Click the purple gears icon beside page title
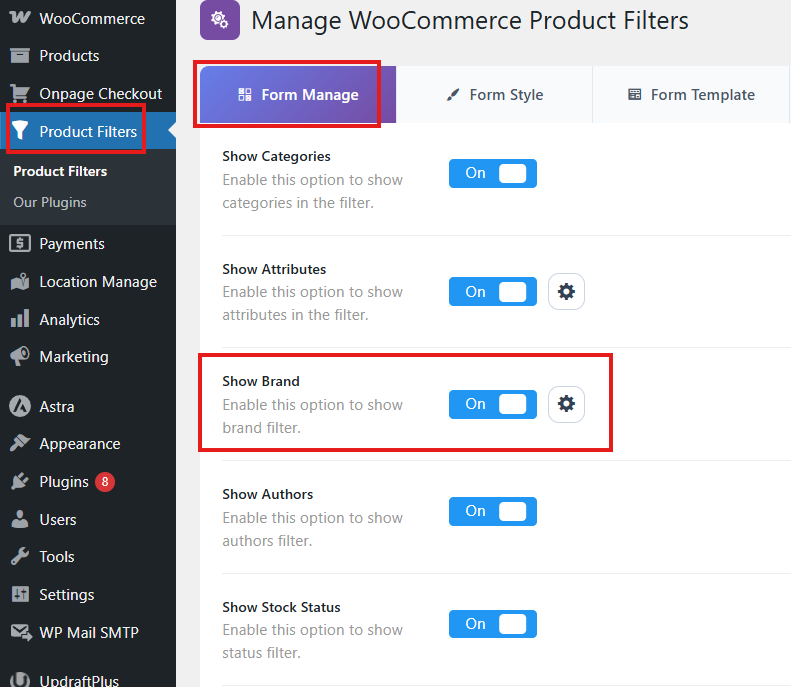The height and width of the screenshot is (687, 791). (x=219, y=20)
